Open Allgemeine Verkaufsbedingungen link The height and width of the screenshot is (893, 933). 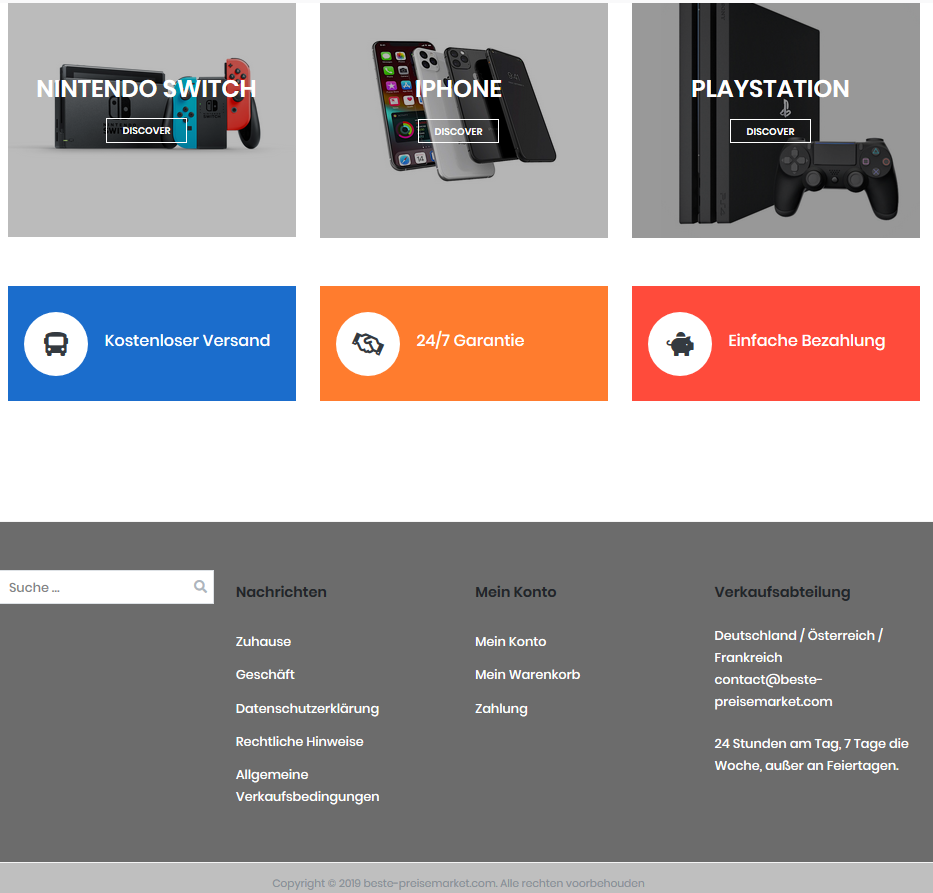307,785
